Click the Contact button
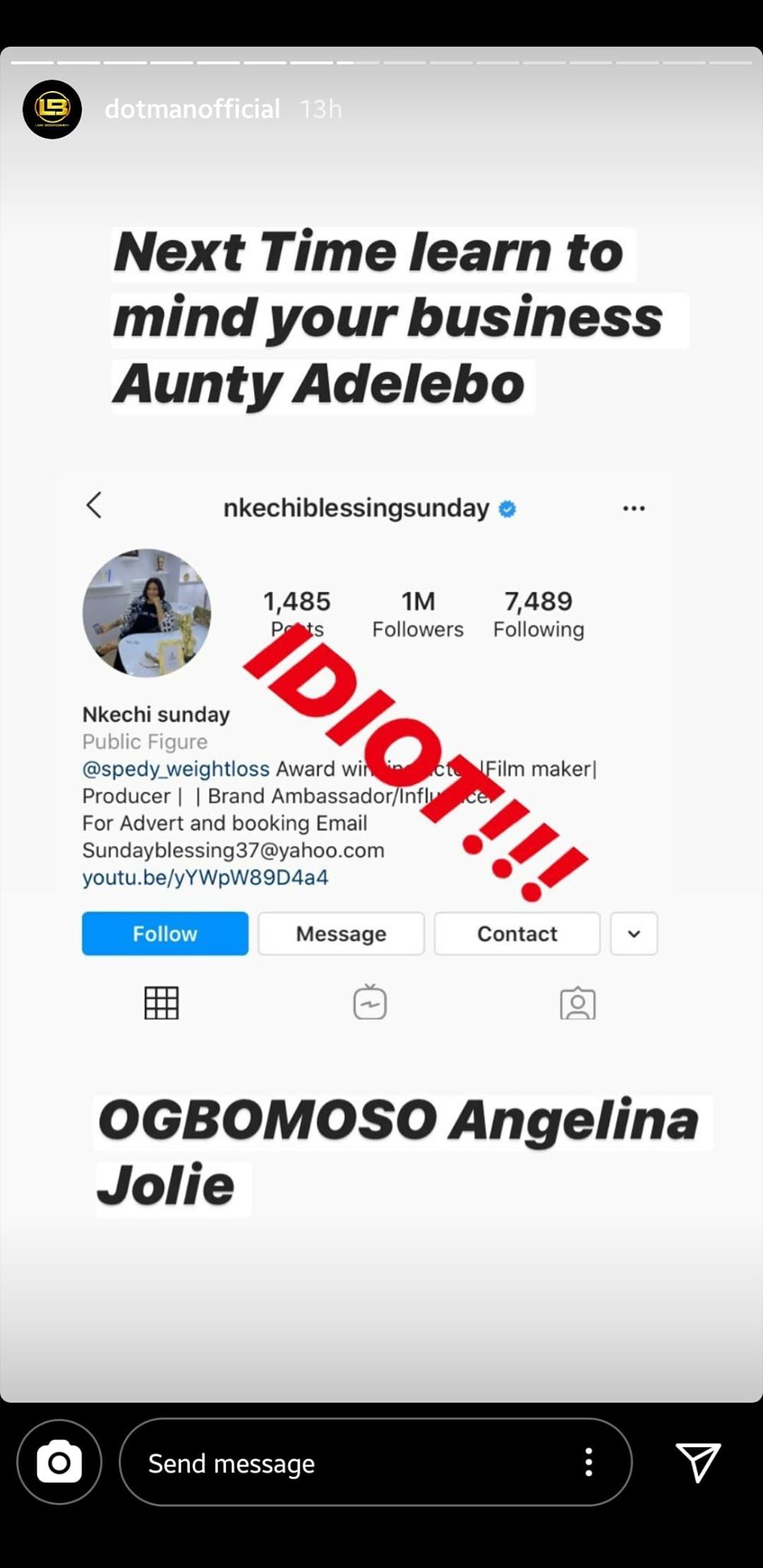 [517, 933]
